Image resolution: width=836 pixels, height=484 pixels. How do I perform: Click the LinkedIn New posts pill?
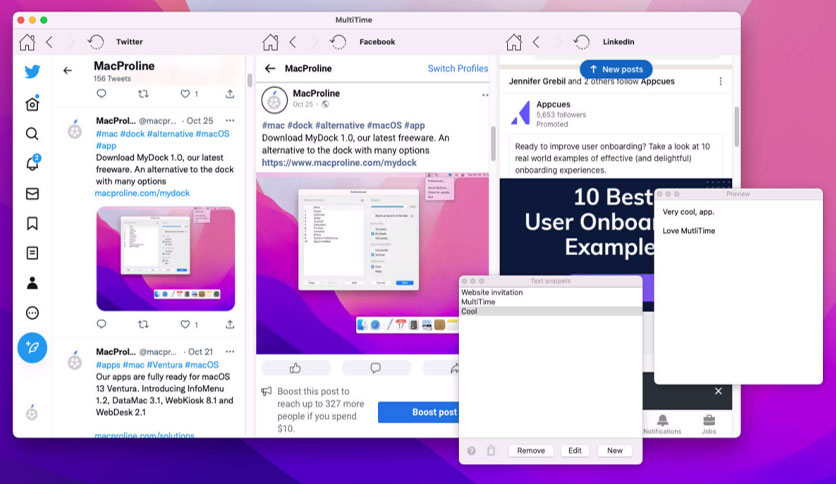point(616,69)
